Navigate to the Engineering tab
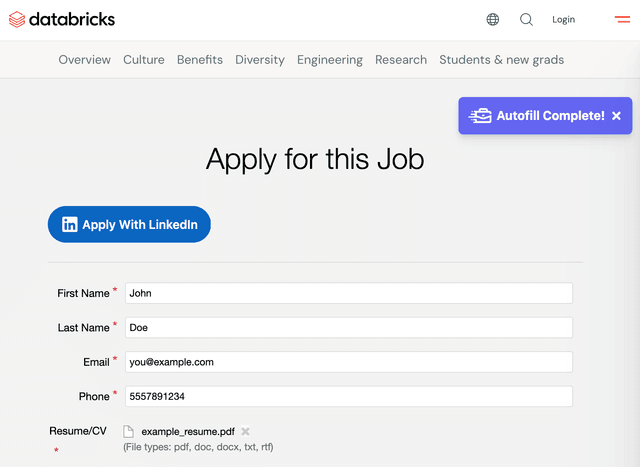Screen dimensions: 640x467 (x=330, y=60)
